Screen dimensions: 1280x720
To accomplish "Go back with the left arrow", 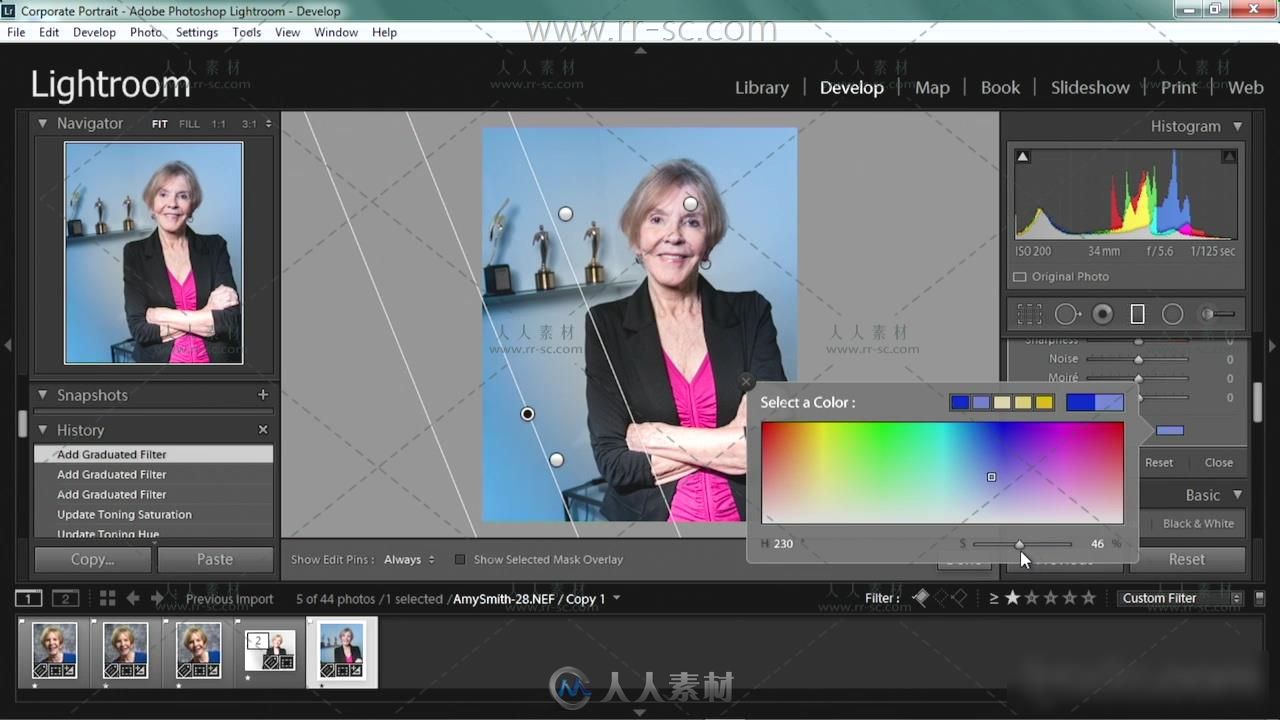I will 132,598.
